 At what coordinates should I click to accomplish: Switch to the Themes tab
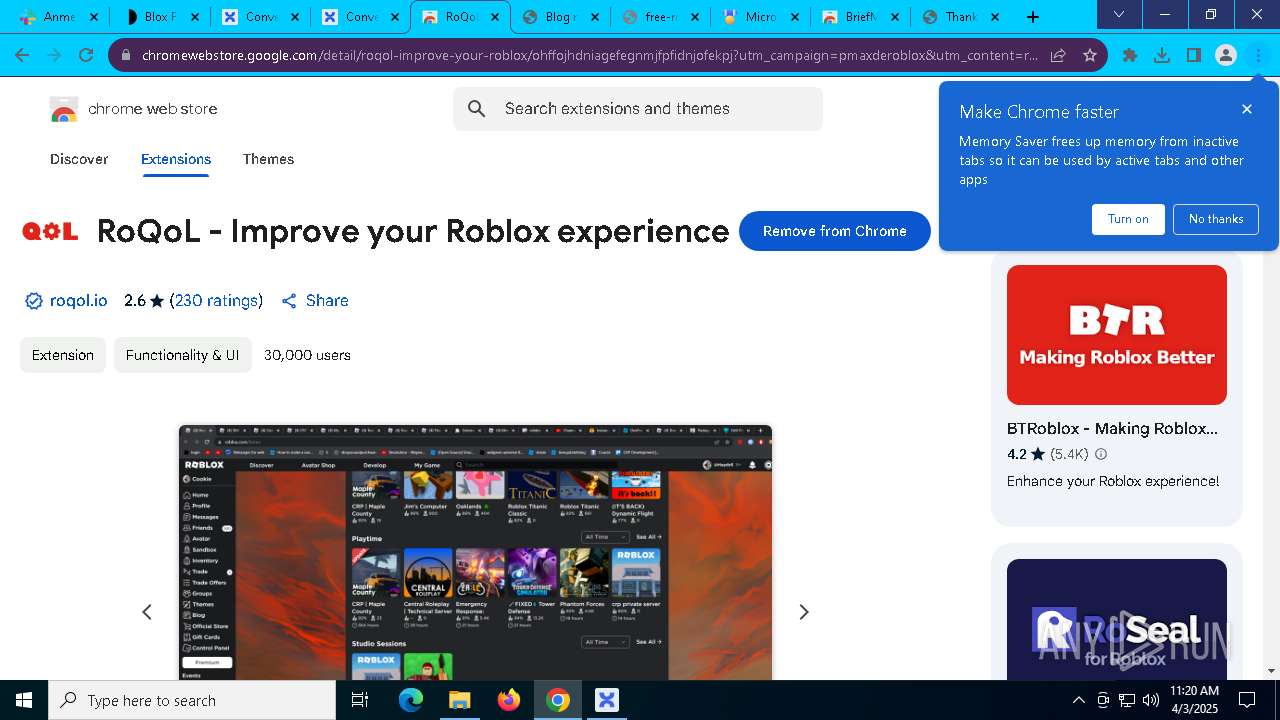point(268,159)
